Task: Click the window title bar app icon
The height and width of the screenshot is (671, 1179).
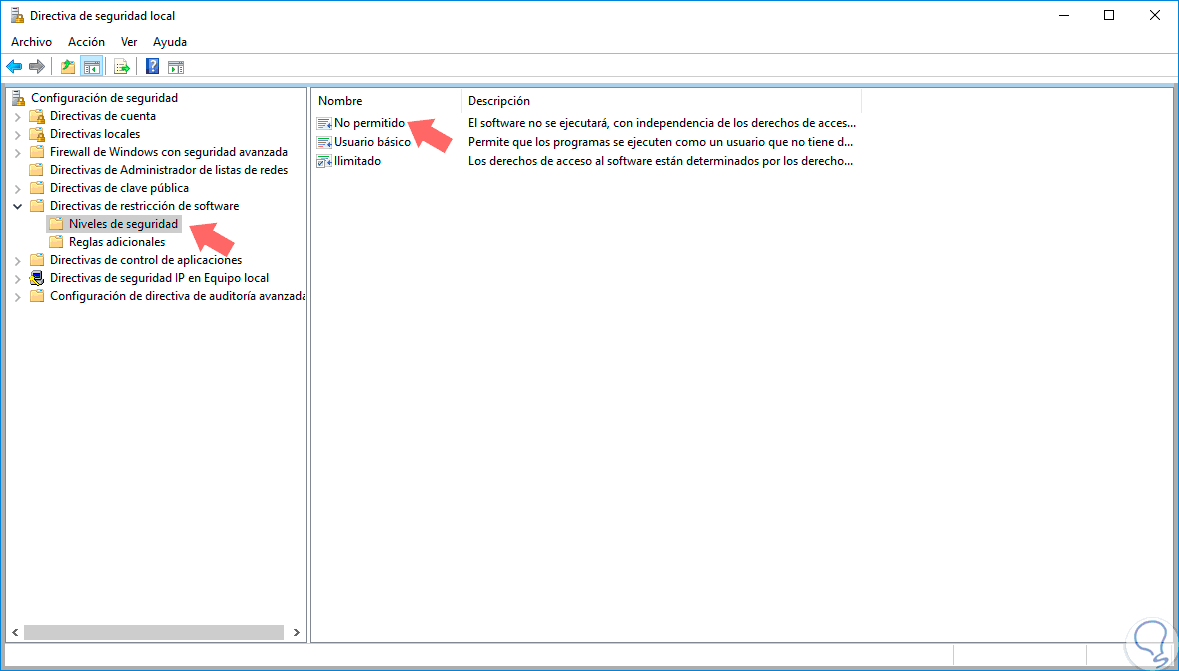Action: pyautogui.click(x=17, y=16)
